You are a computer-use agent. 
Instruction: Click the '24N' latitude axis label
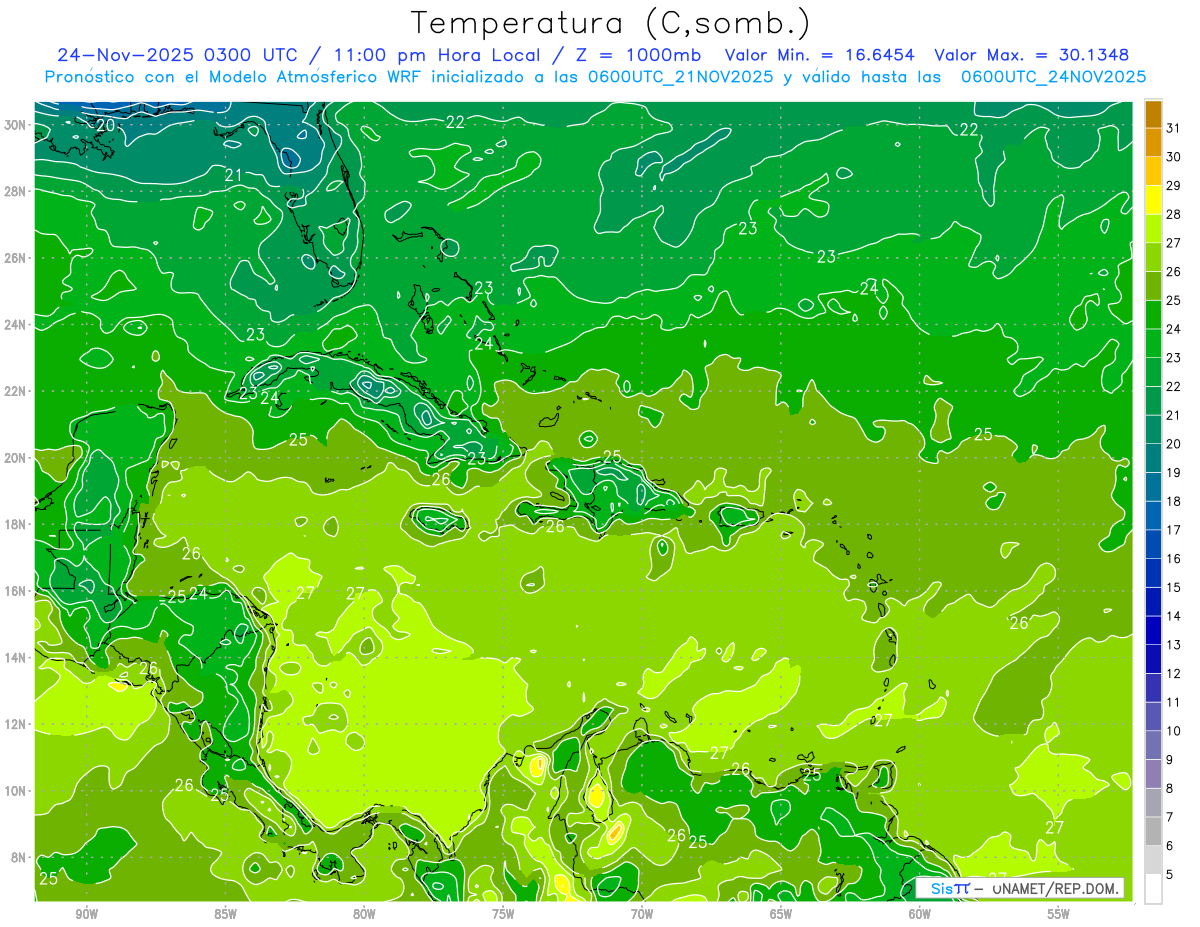(x=15, y=325)
